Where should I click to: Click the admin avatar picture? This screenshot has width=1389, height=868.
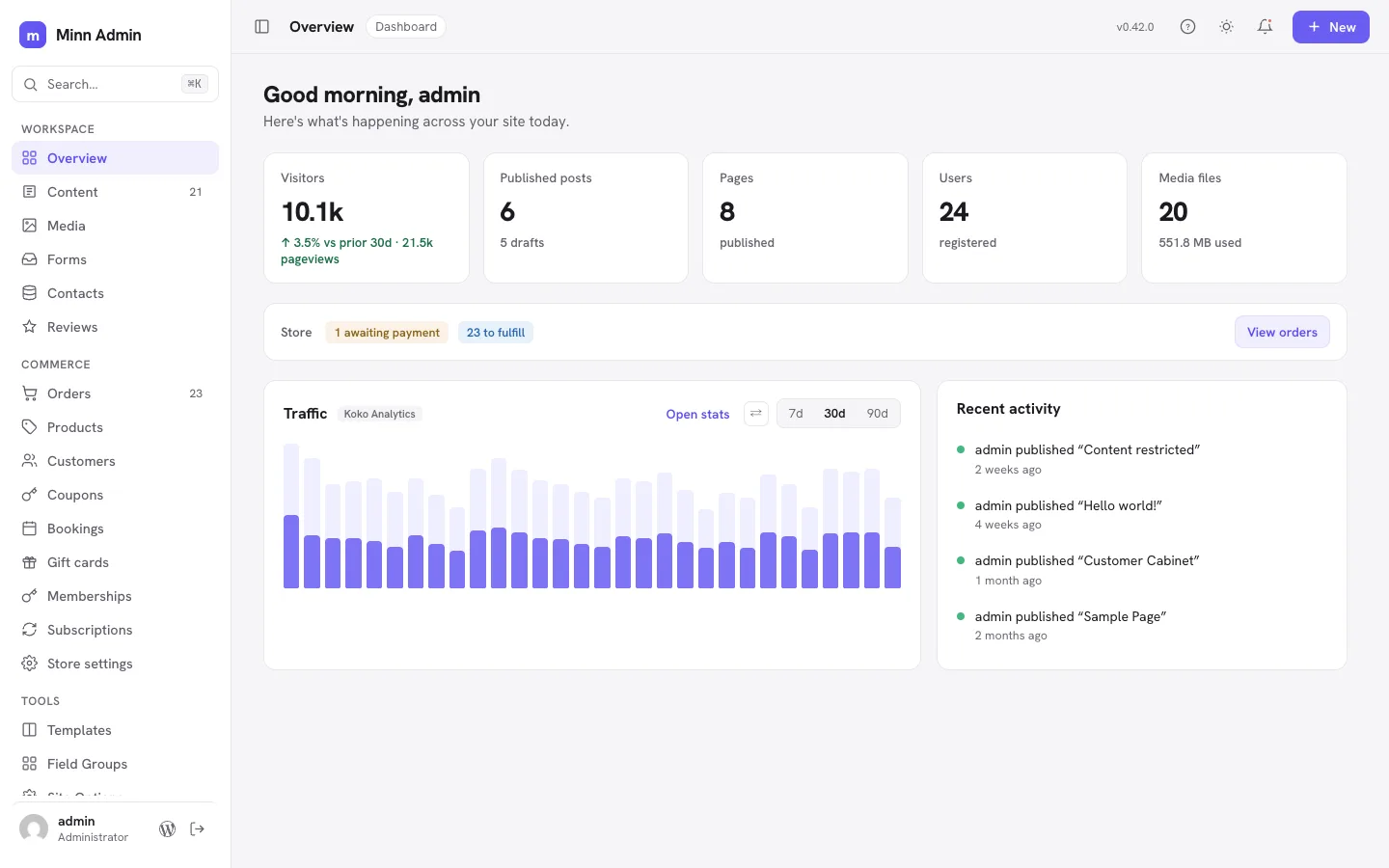34,828
